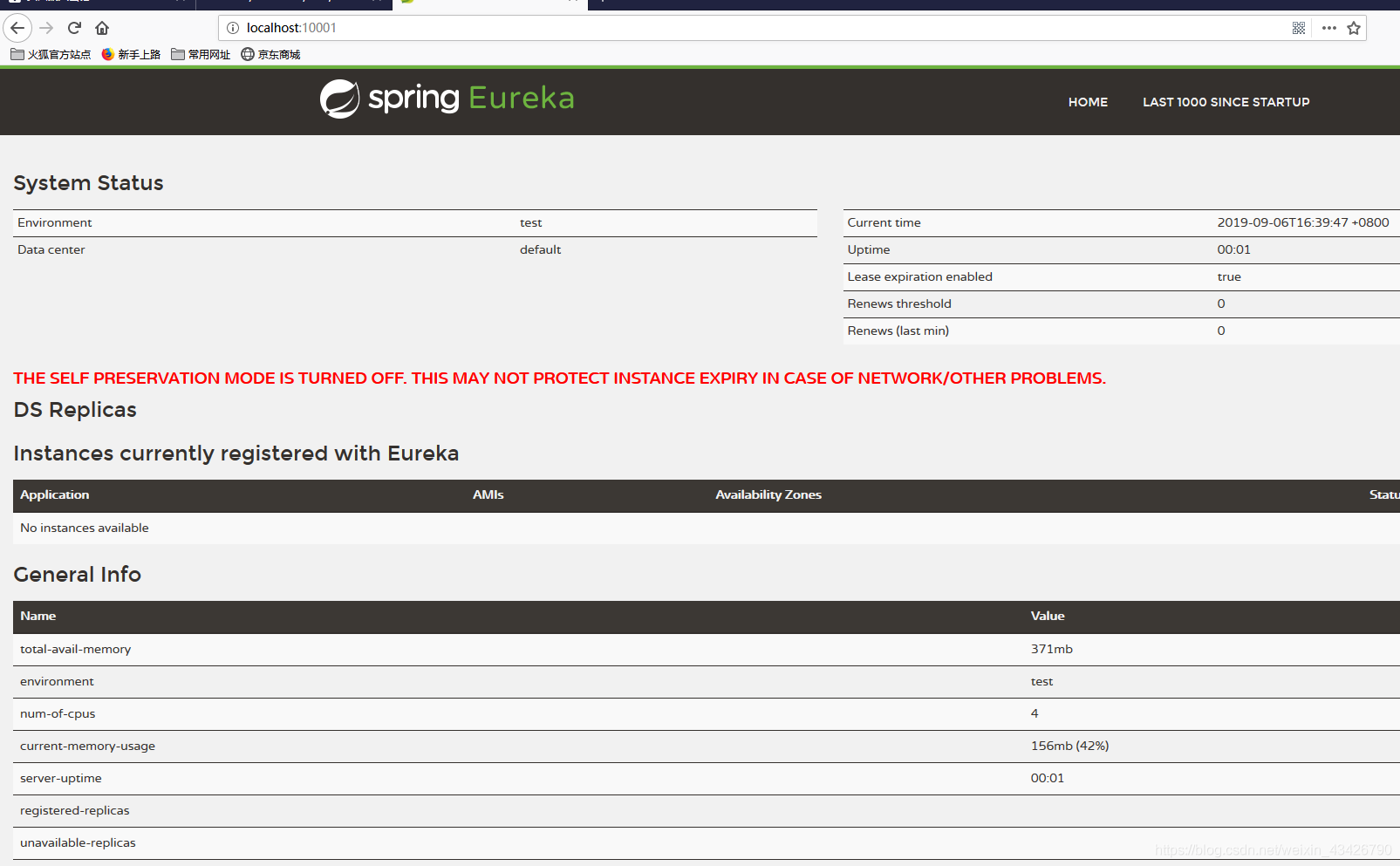Open 京东商城 bookmark
The image size is (1400, 866).
coord(270,54)
